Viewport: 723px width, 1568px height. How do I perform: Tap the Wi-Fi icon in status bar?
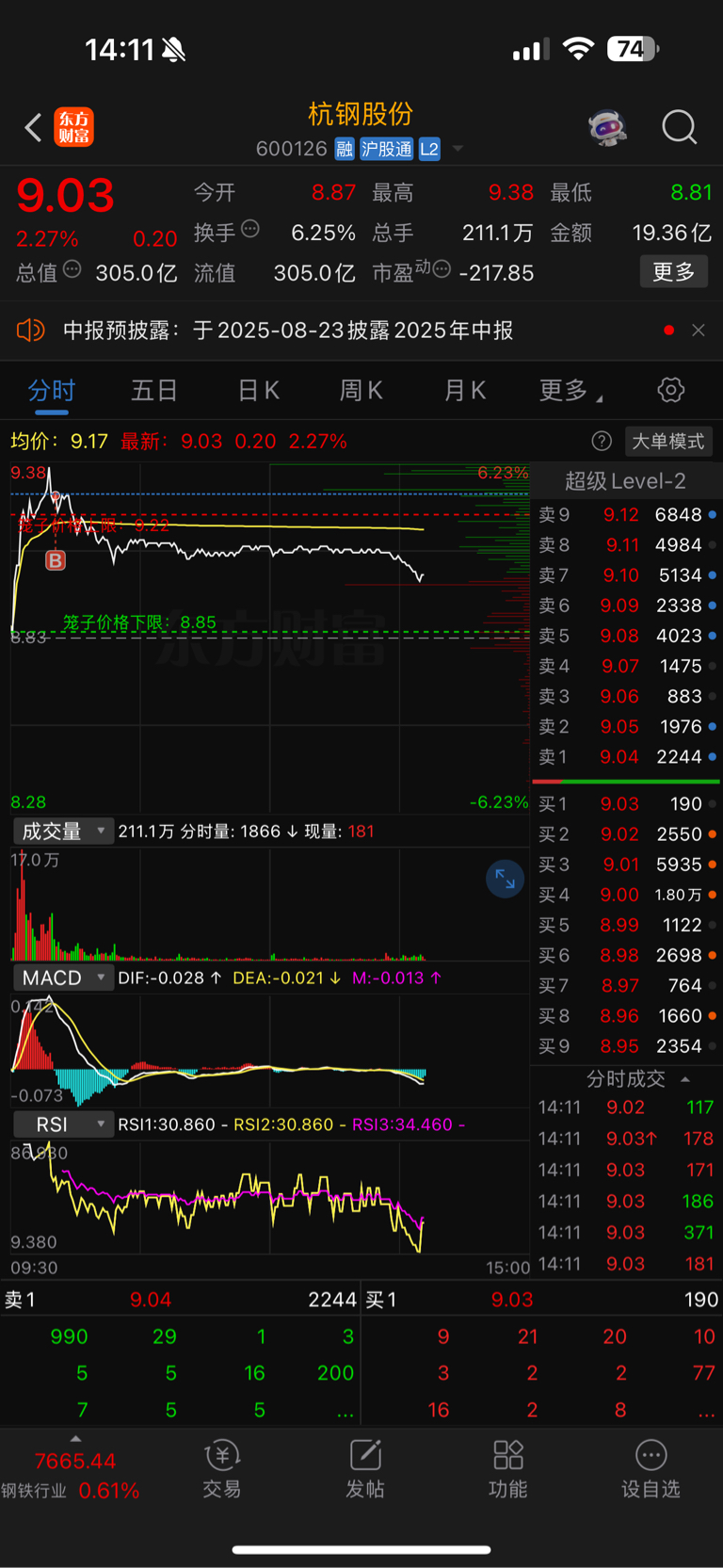click(x=578, y=49)
